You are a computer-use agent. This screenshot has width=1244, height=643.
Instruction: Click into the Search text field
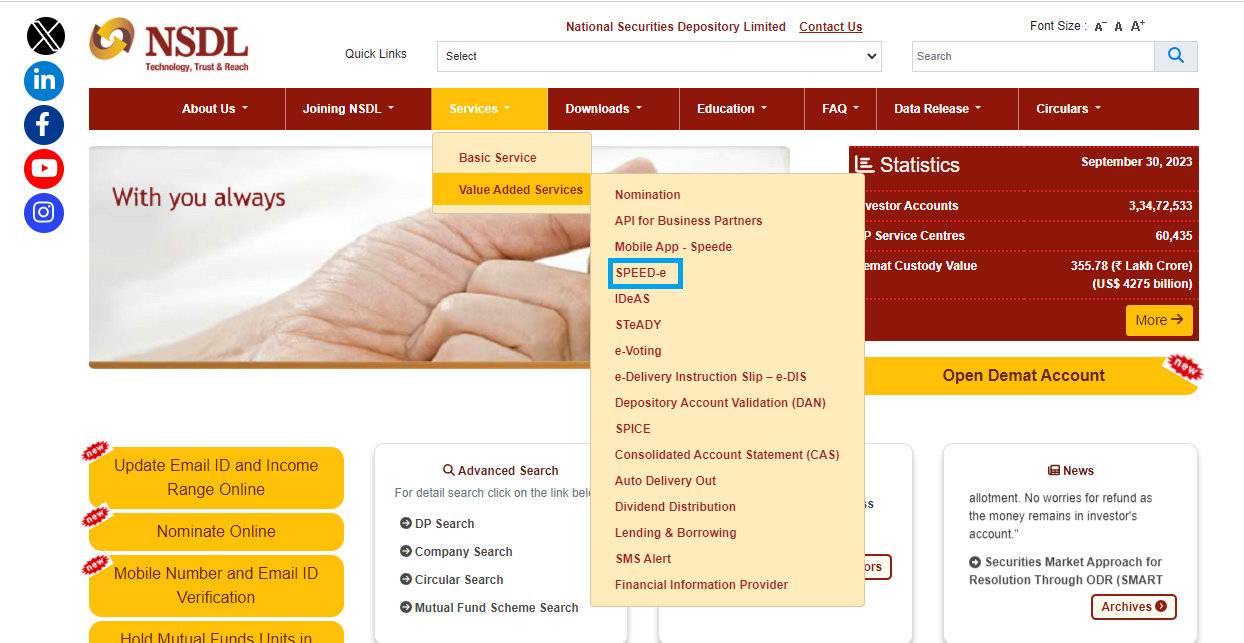point(1032,56)
